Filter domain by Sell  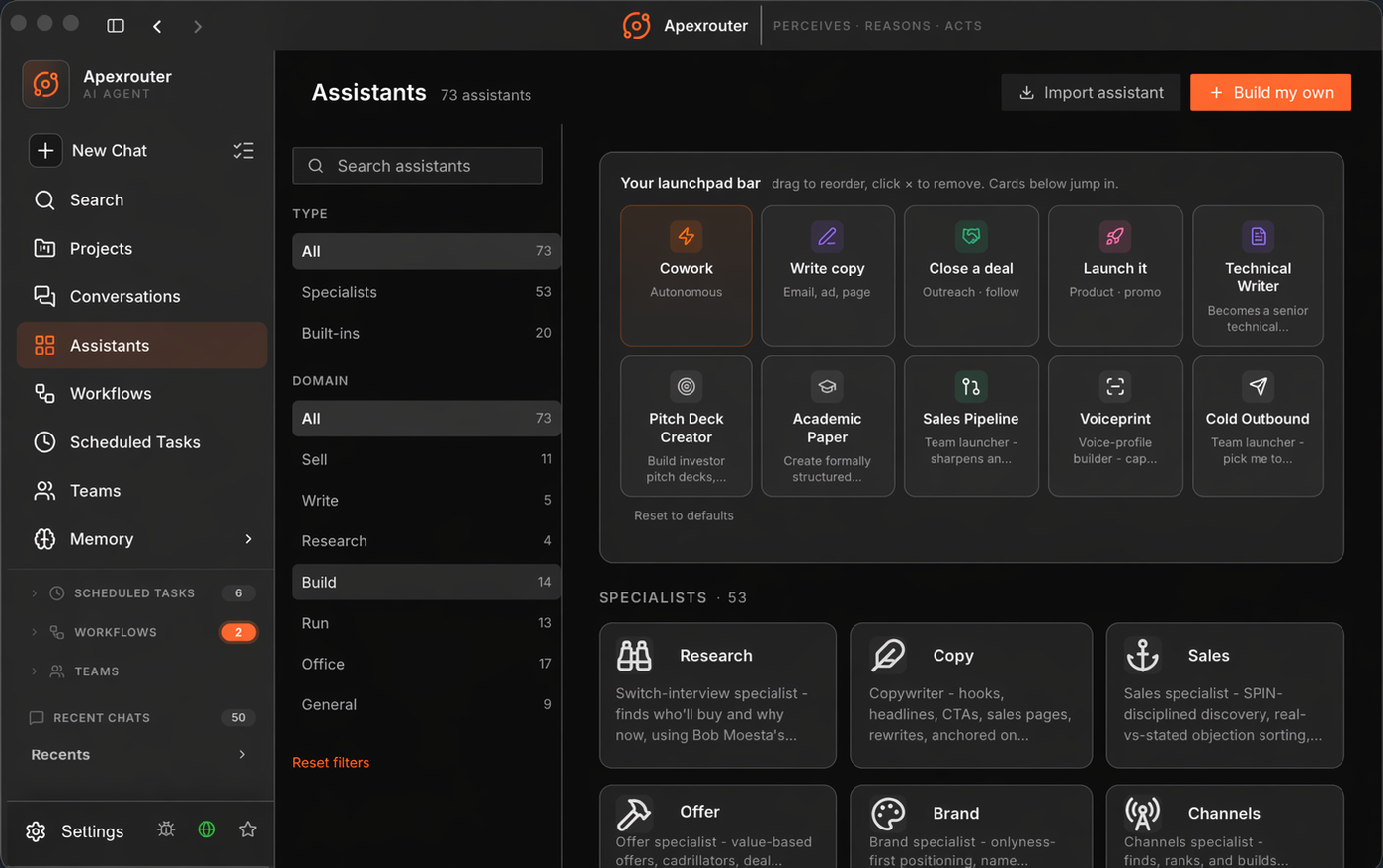[x=427, y=459]
